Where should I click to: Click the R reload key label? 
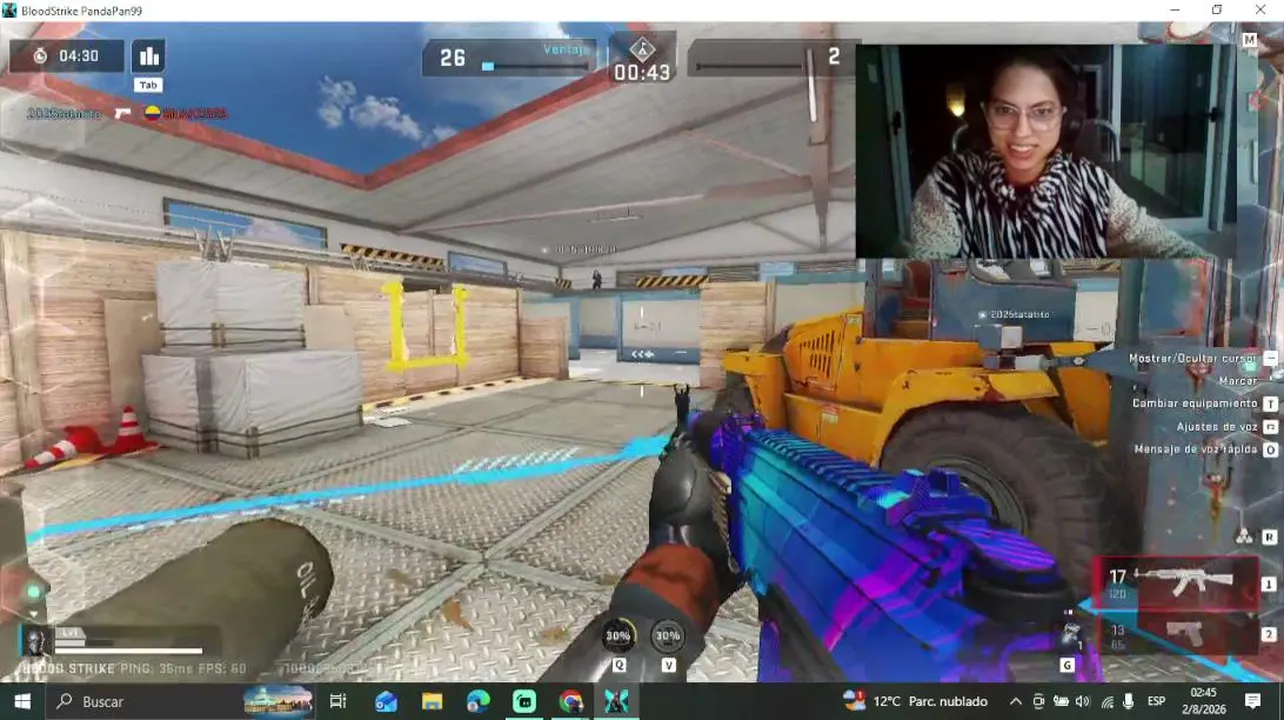coord(1269,537)
